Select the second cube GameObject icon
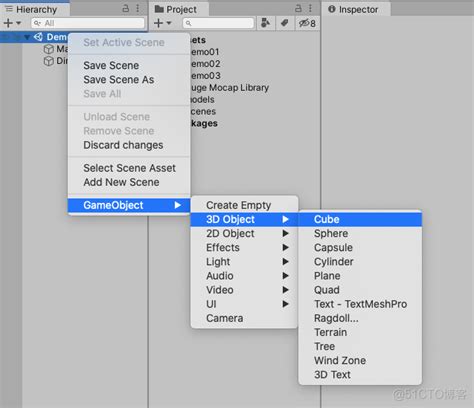The image size is (474, 408). [49, 61]
